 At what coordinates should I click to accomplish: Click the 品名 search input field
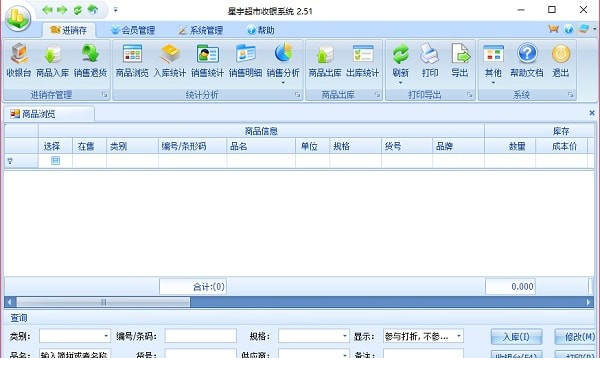coord(75,354)
